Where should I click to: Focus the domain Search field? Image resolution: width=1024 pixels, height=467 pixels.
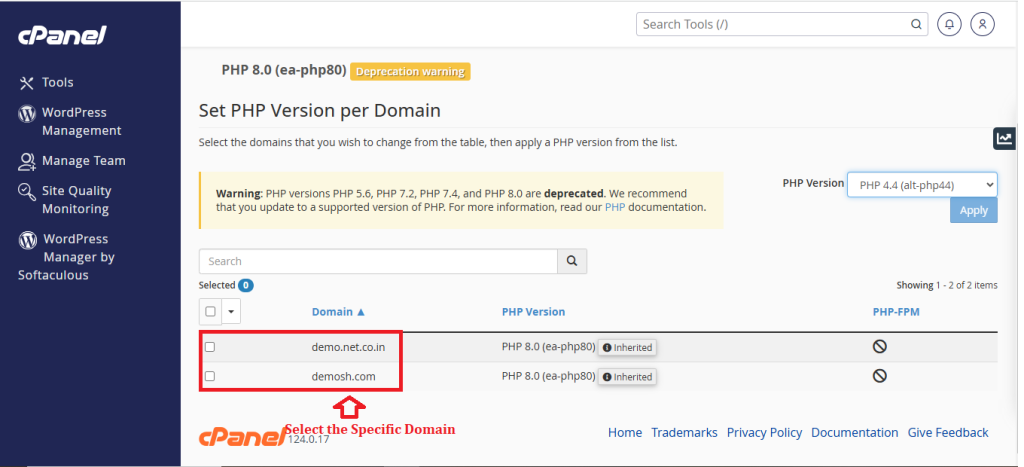point(378,261)
